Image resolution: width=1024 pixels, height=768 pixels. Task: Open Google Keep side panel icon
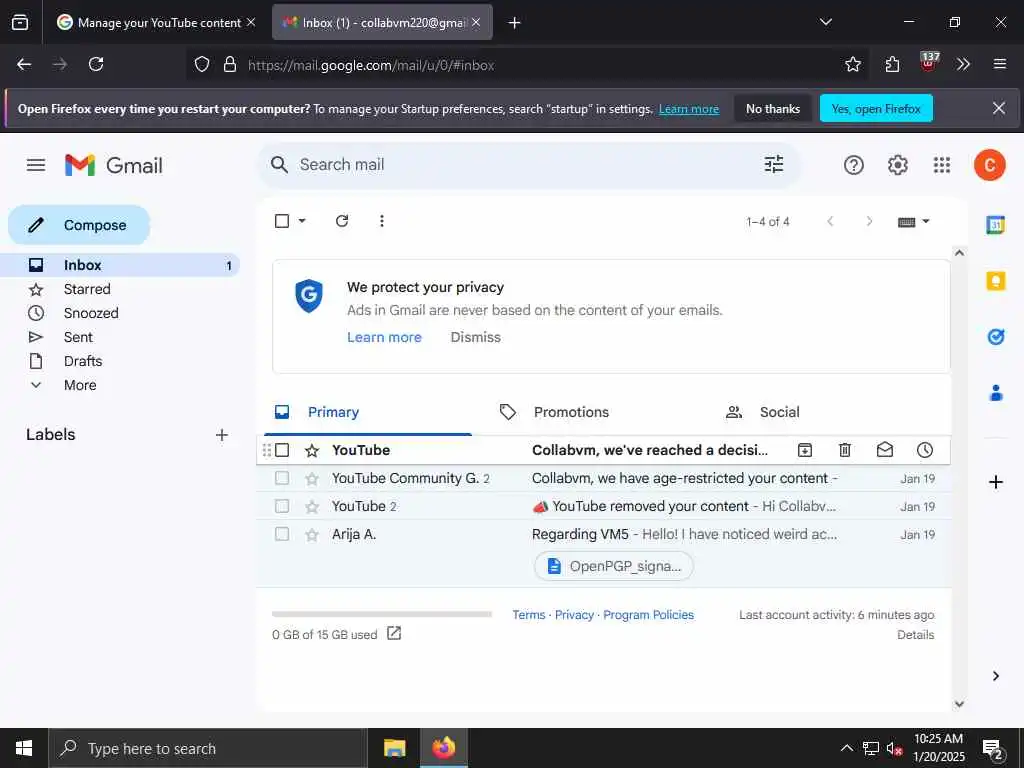click(x=995, y=281)
